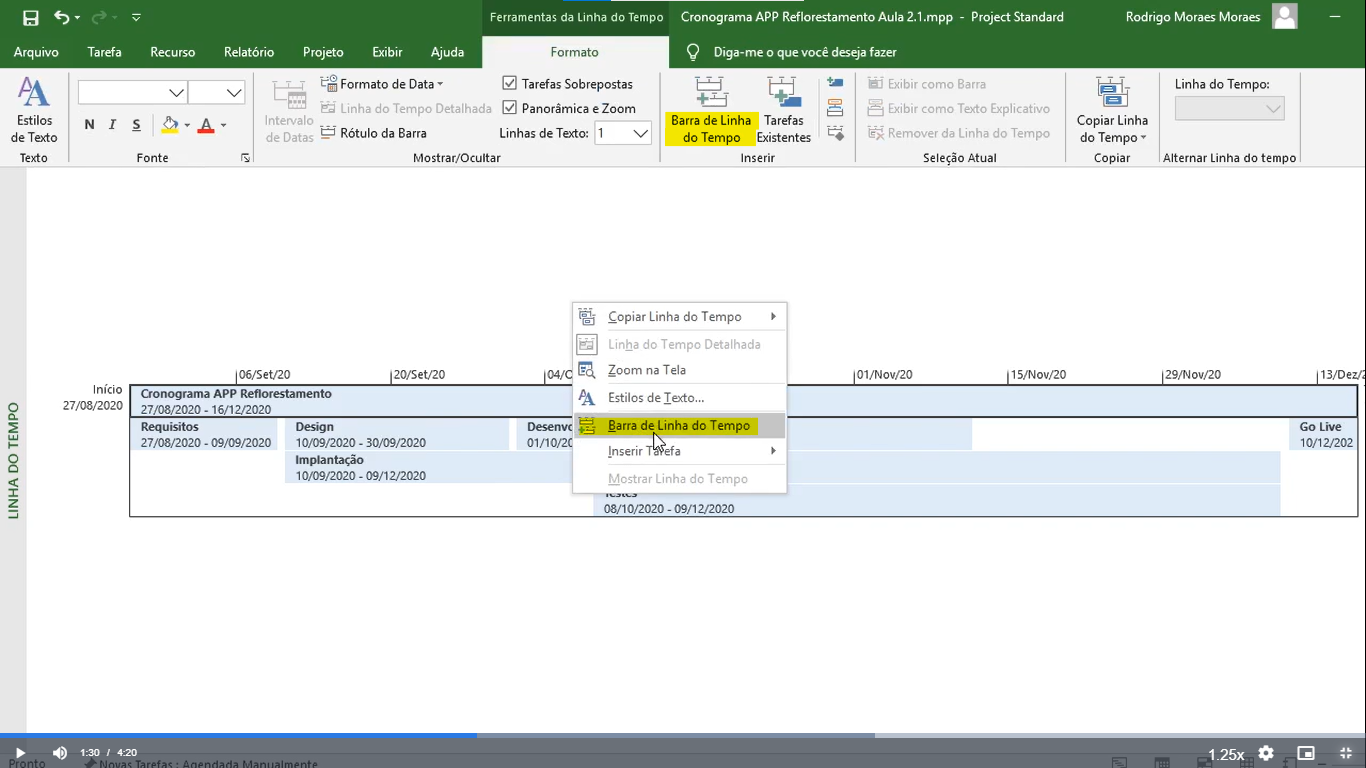Click Barra de Linha do Tempo ribbon button
1366x768 pixels.
coord(711,111)
